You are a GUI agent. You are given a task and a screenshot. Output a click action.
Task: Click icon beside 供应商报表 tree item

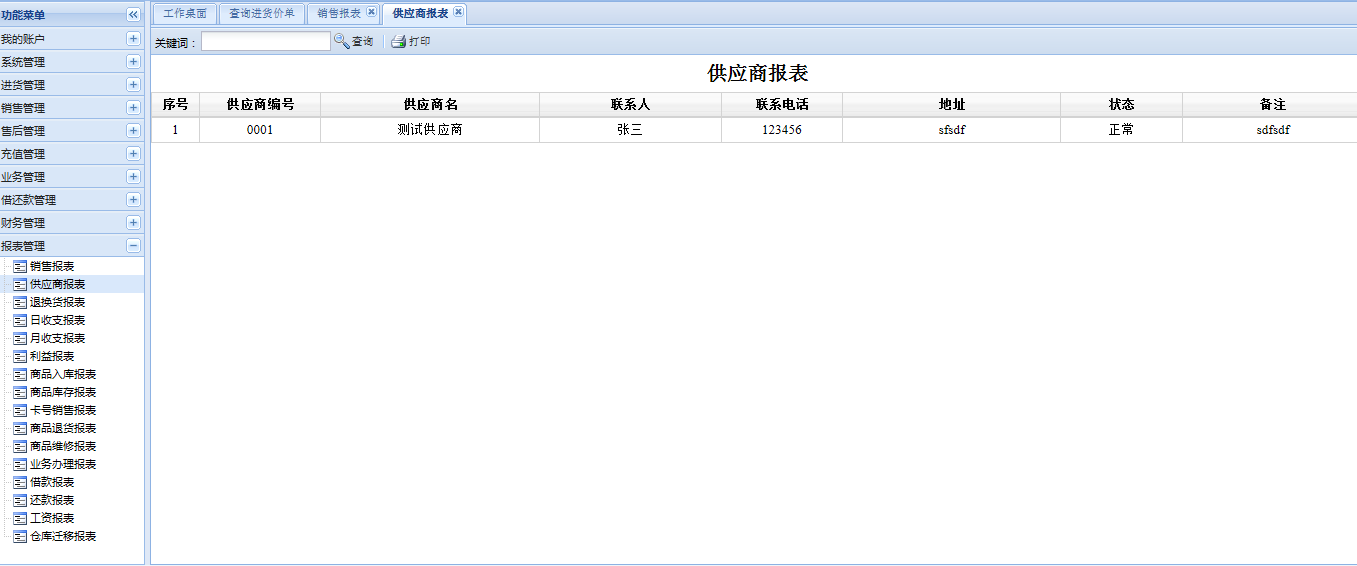[x=20, y=285]
